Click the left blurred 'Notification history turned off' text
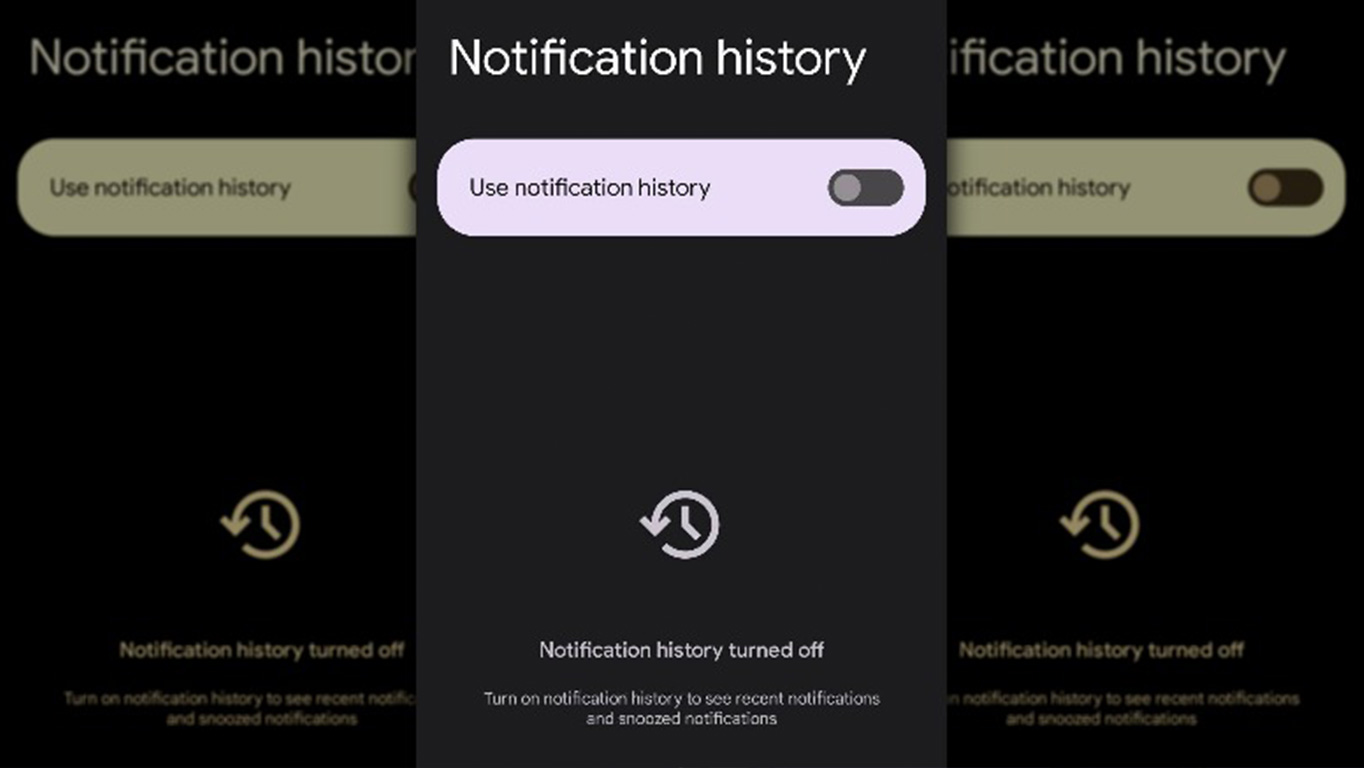This screenshot has width=1364, height=768. pyautogui.click(x=262, y=650)
